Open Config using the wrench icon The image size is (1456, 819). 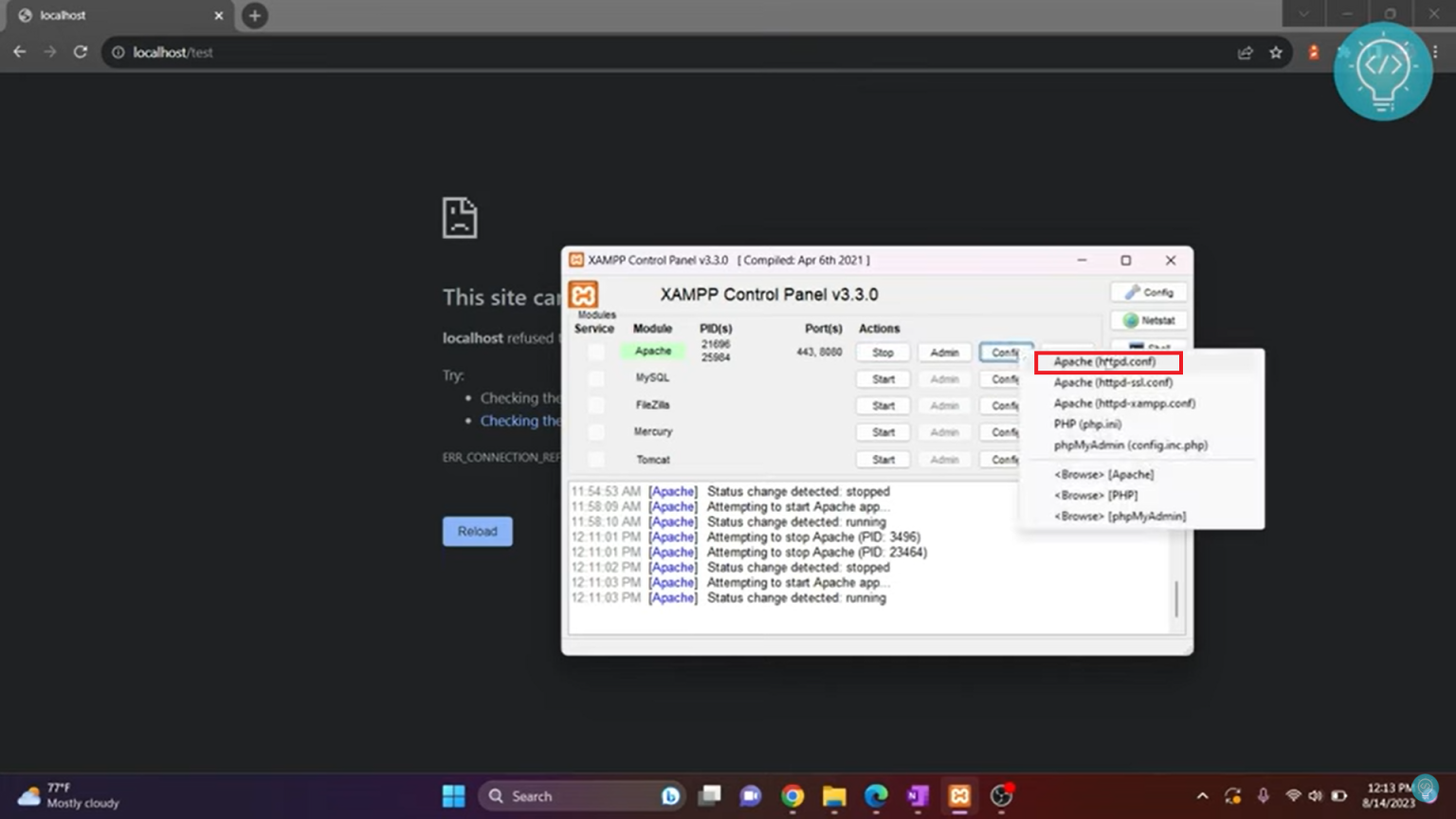coord(1148,291)
